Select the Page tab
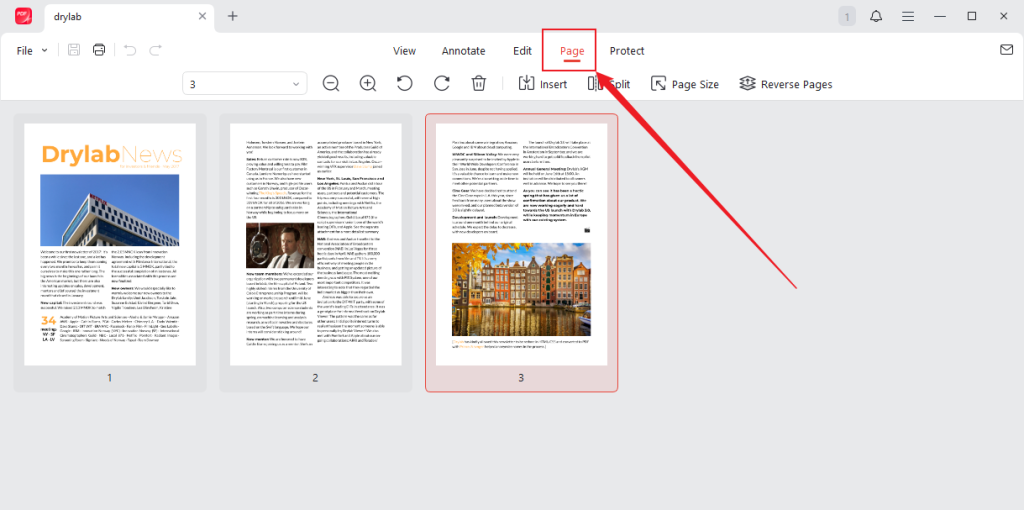The height and width of the screenshot is (510, 1024). (x=572, y=51)
